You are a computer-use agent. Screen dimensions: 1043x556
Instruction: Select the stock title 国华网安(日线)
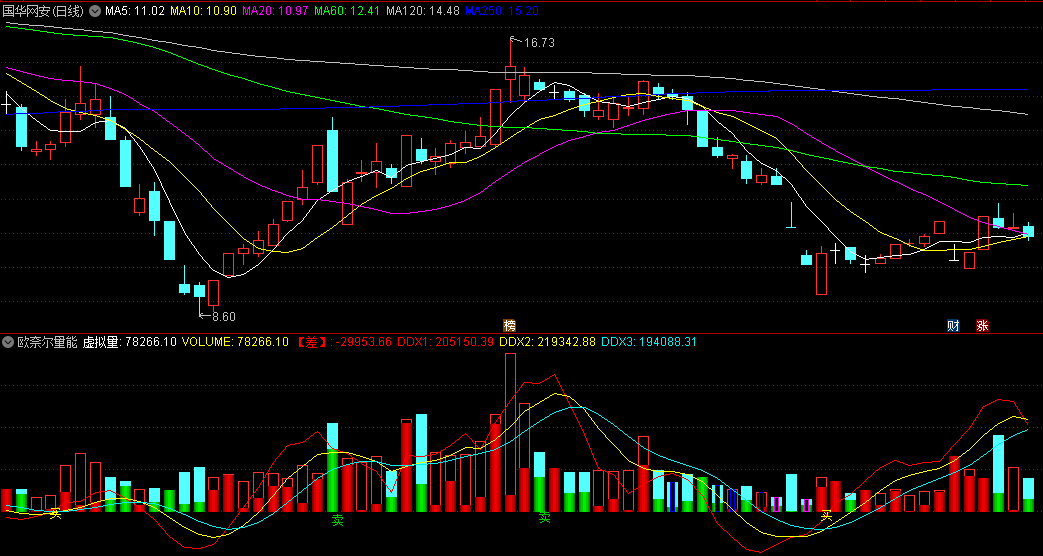point(44,11)
